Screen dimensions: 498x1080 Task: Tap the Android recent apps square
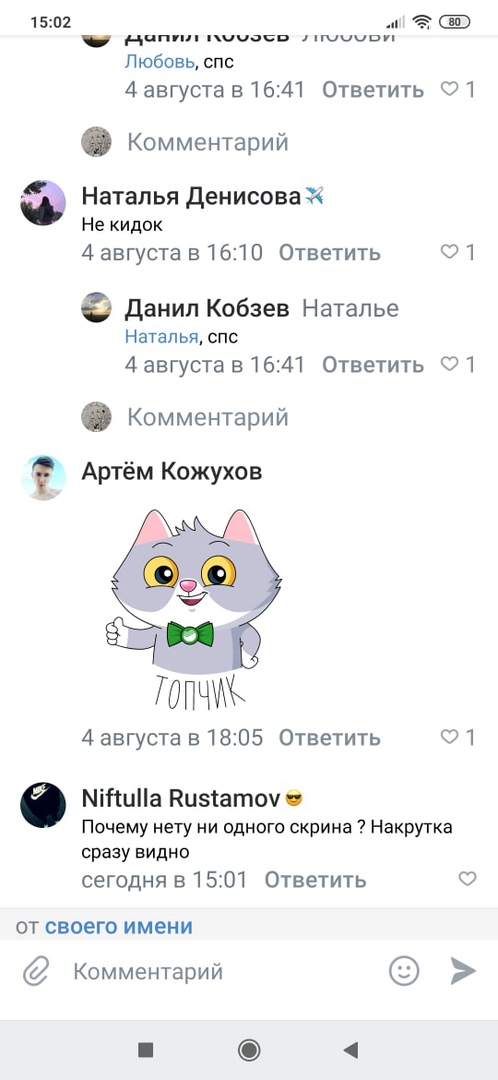145,1050
